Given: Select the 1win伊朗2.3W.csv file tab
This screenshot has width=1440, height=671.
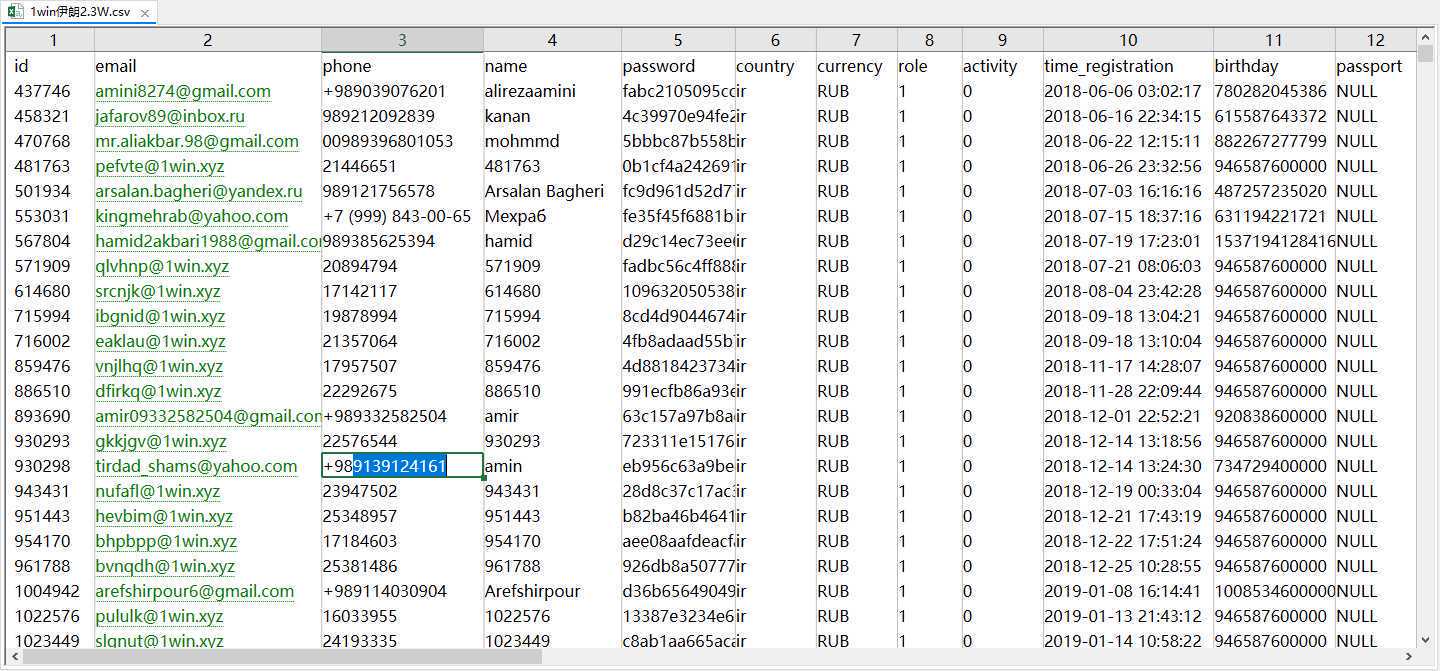Looking at the screenshot, I should pos(78,13).
